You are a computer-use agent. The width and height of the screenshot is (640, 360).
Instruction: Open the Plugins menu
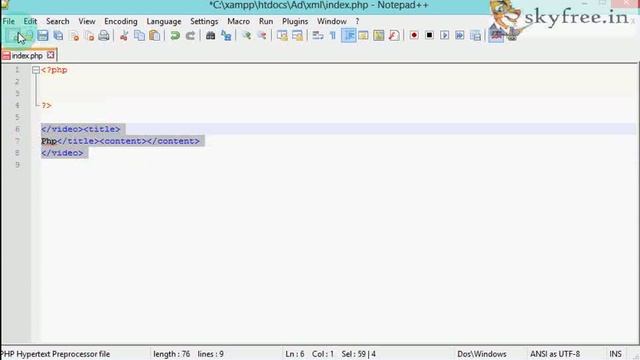pyautogui.click(x=295, y=21)
